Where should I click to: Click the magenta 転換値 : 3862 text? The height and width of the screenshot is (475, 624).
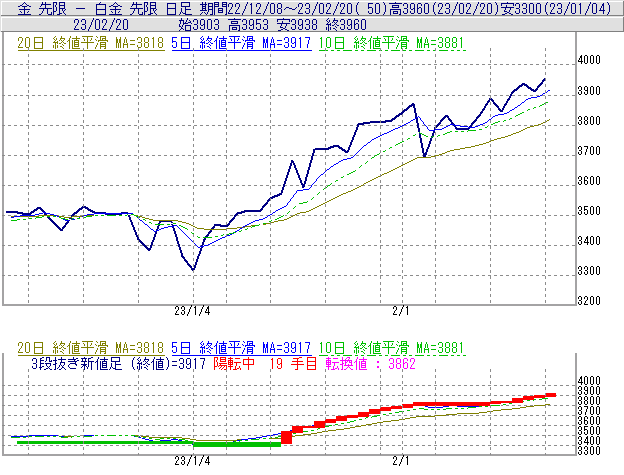[370, 364]
